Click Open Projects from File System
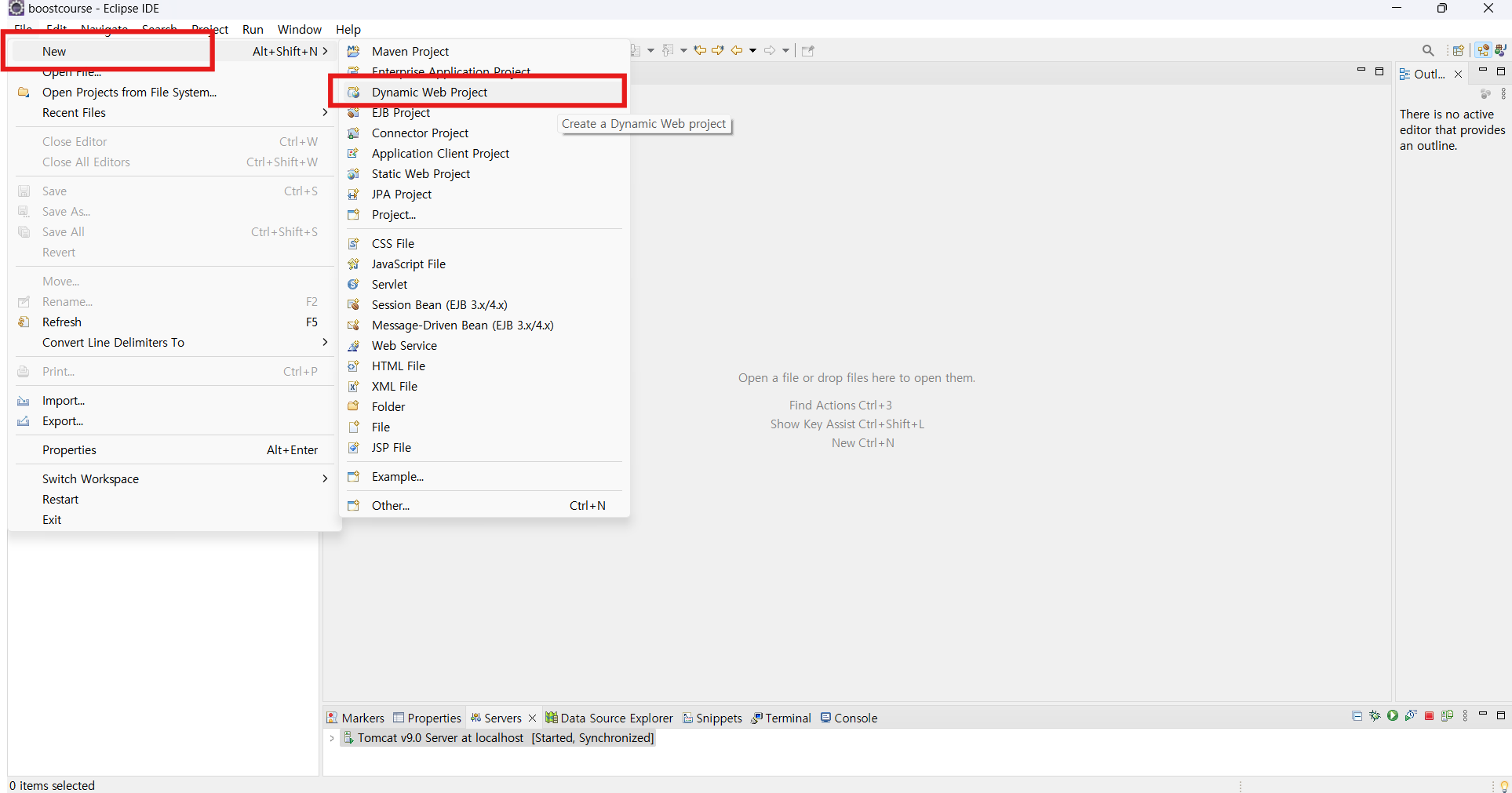 tap(174, 92)
